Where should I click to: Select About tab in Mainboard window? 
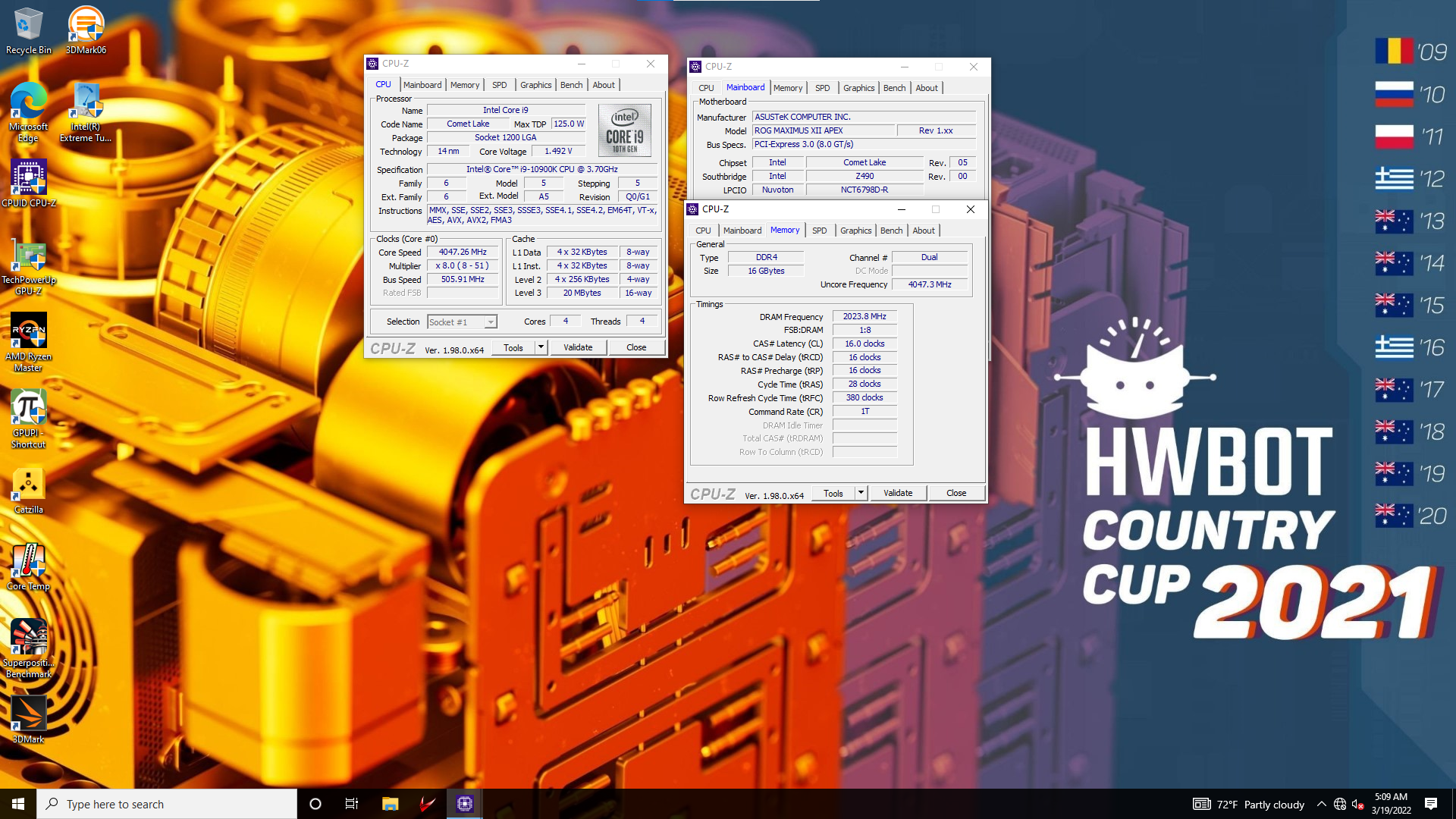[x=927, y=88]
